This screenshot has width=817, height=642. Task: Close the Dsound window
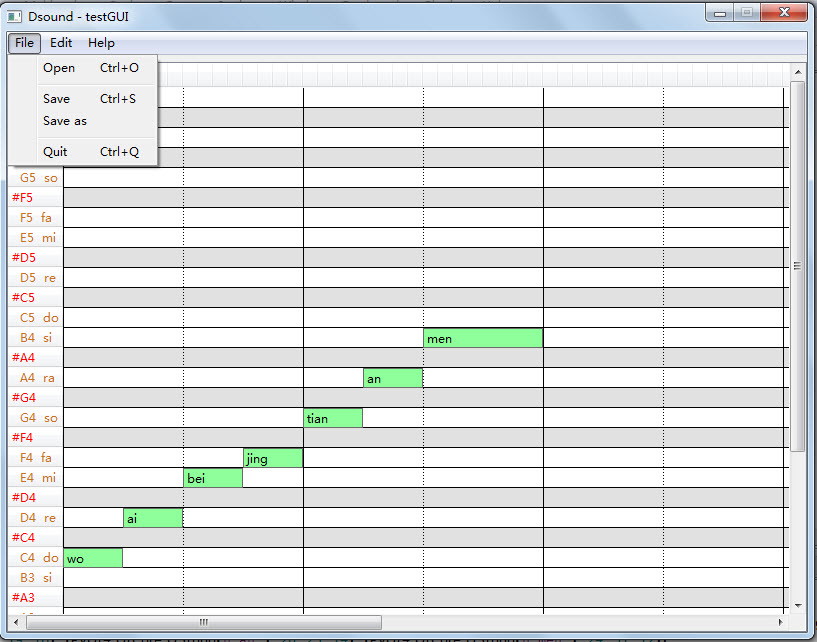pyautogui.click(x=784, y=13)
